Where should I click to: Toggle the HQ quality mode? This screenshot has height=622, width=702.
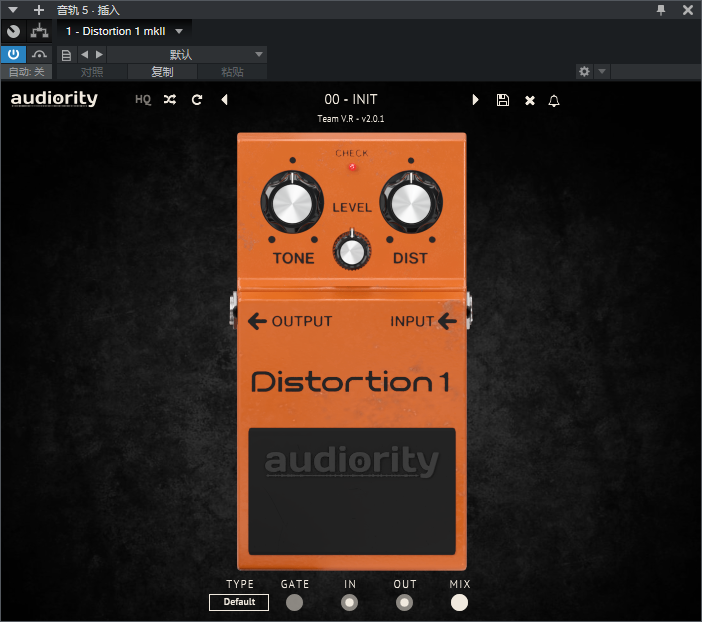143,99
